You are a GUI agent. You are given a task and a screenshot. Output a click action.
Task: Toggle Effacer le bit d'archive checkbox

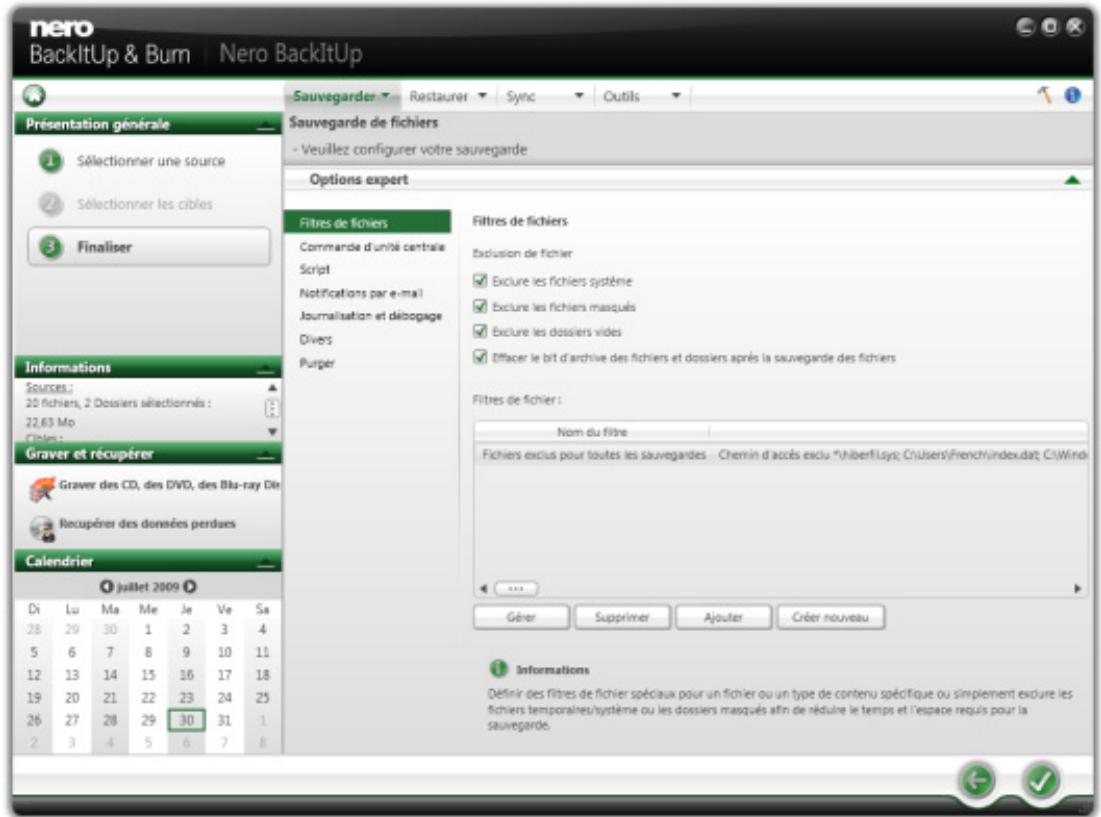[480, 357]
